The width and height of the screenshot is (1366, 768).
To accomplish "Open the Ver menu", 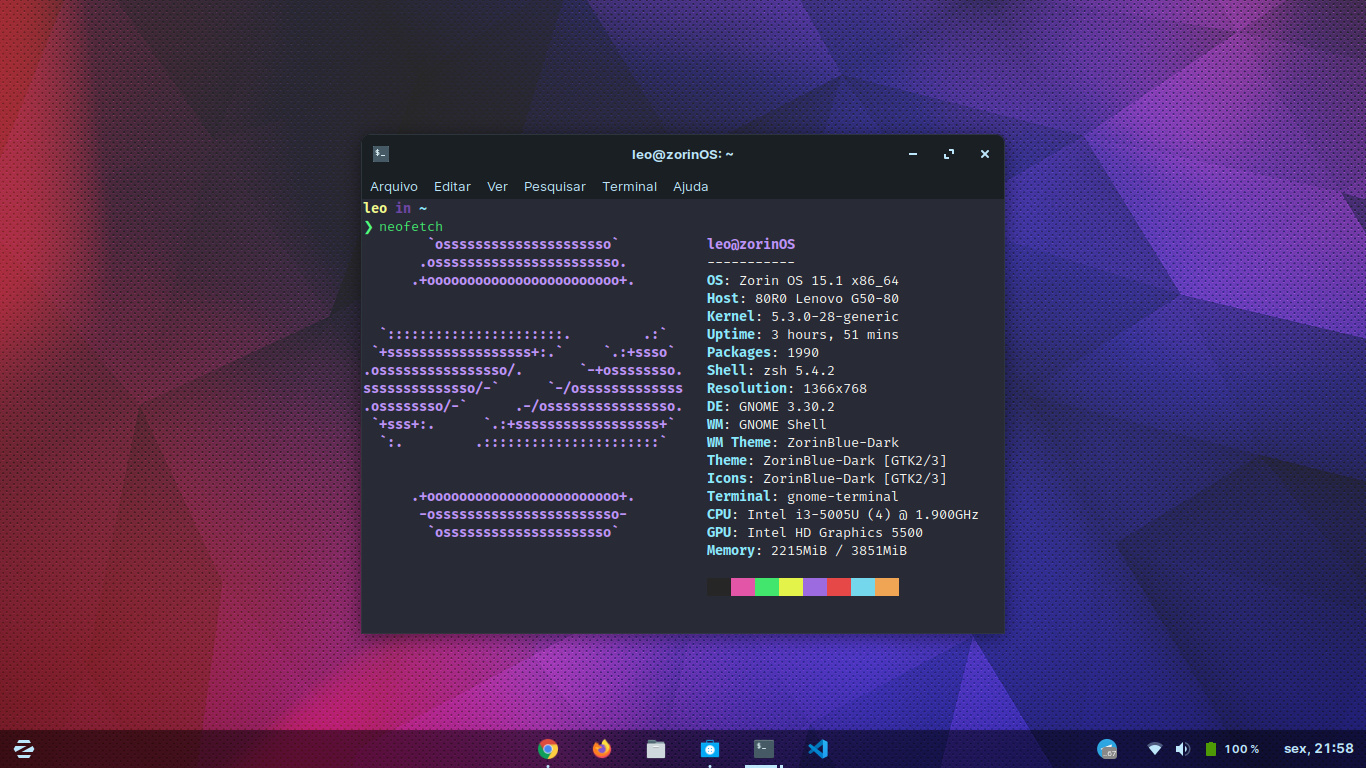I will click(x=497, y=187).
